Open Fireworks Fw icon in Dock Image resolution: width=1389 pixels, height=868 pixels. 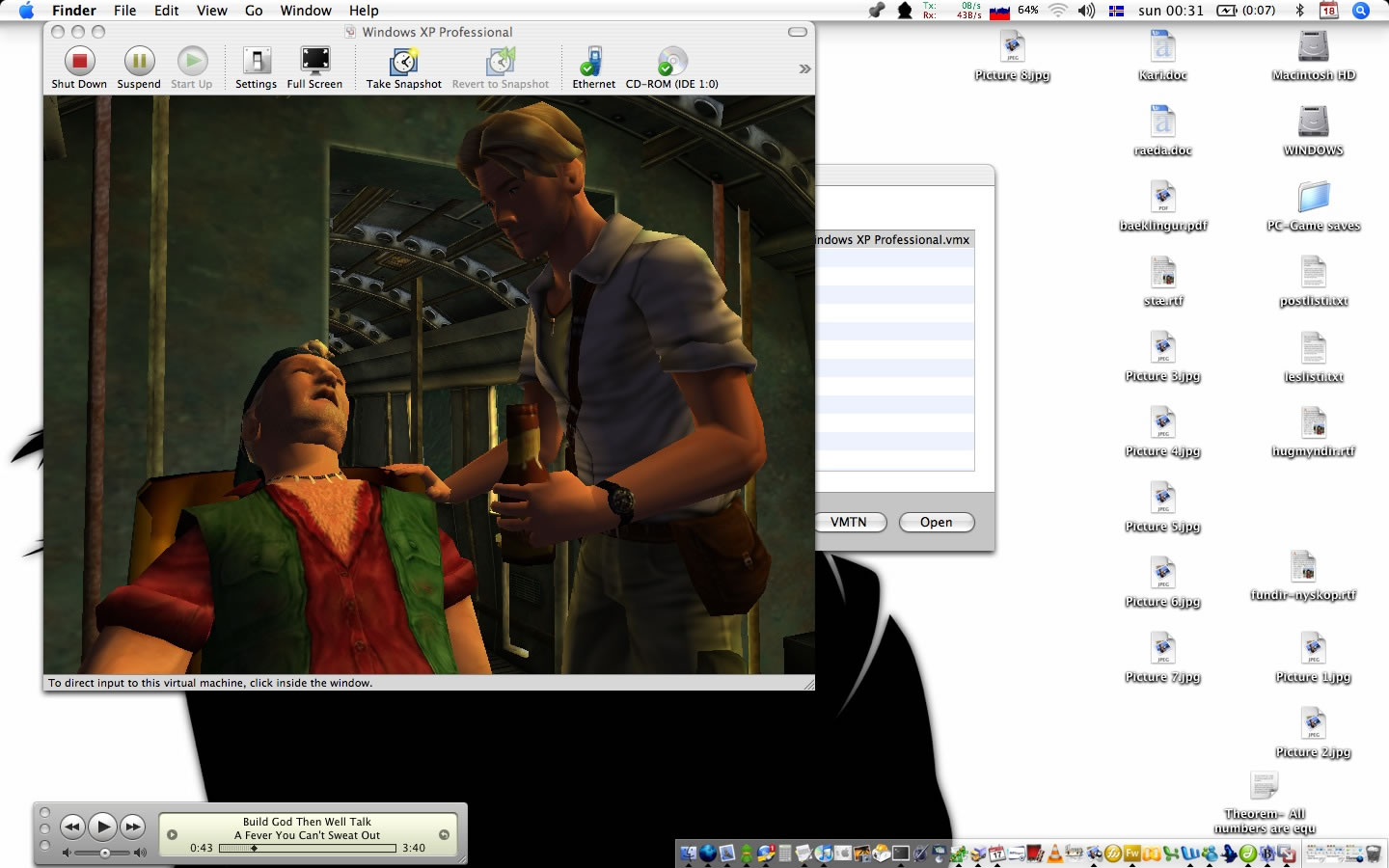[x=1131, y=853]
